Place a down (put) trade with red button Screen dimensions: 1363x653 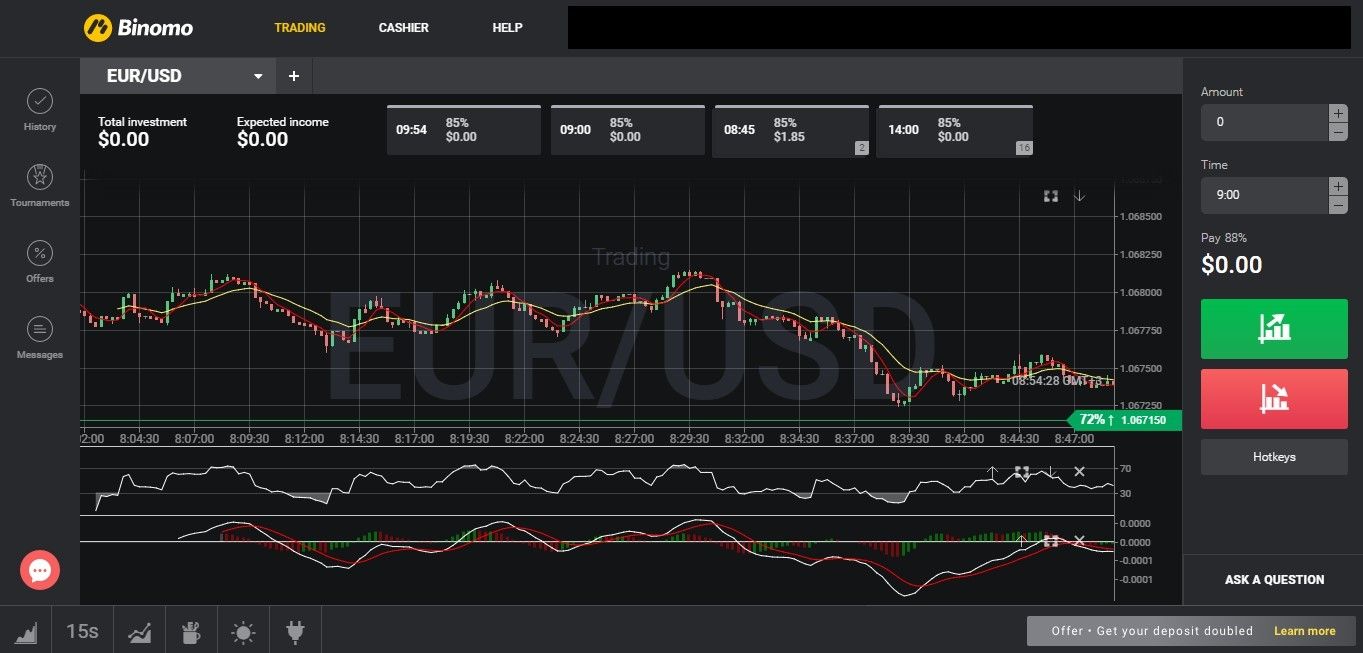pos(1274,398)
